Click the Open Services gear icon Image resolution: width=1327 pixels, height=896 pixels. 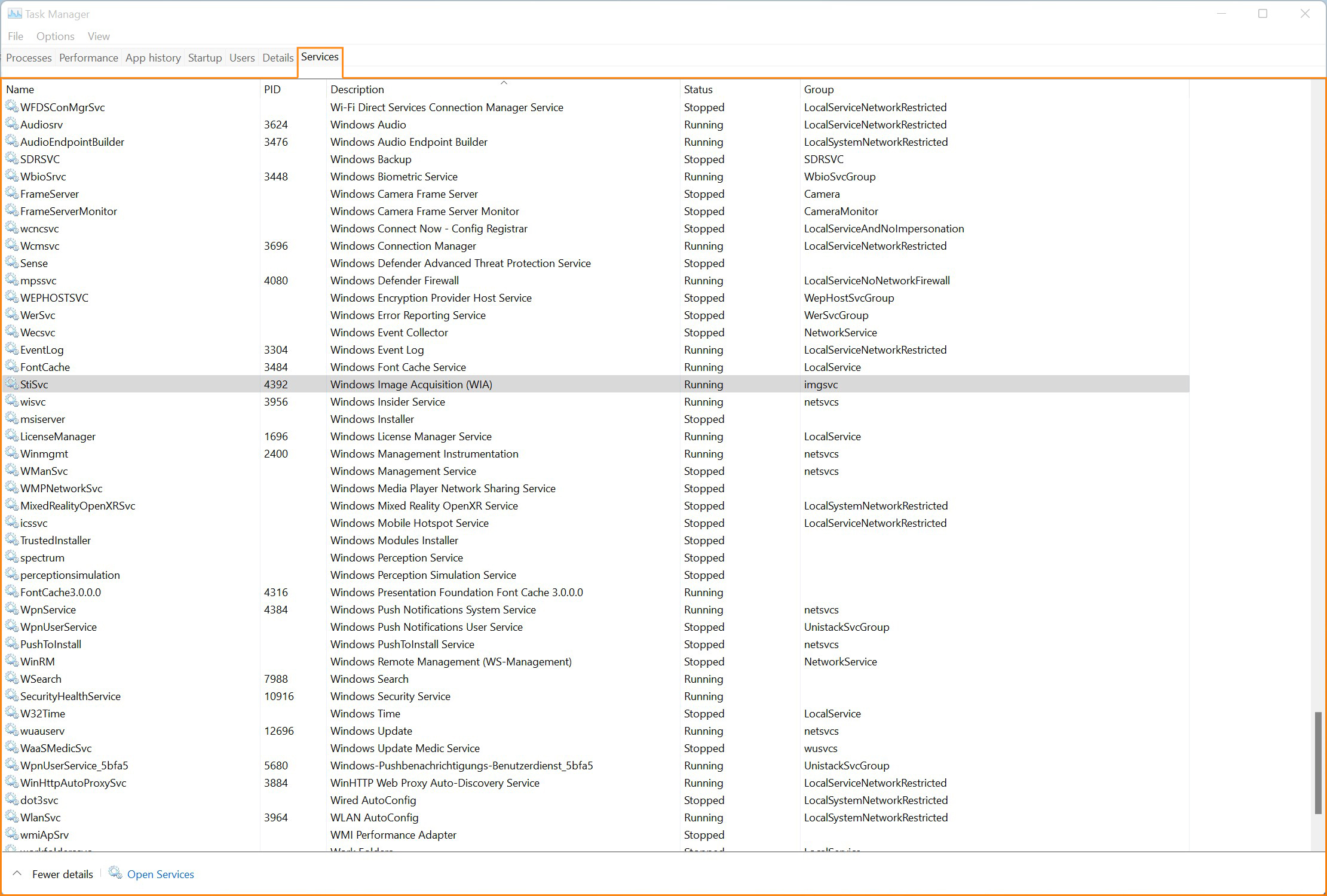coord(115,873)
